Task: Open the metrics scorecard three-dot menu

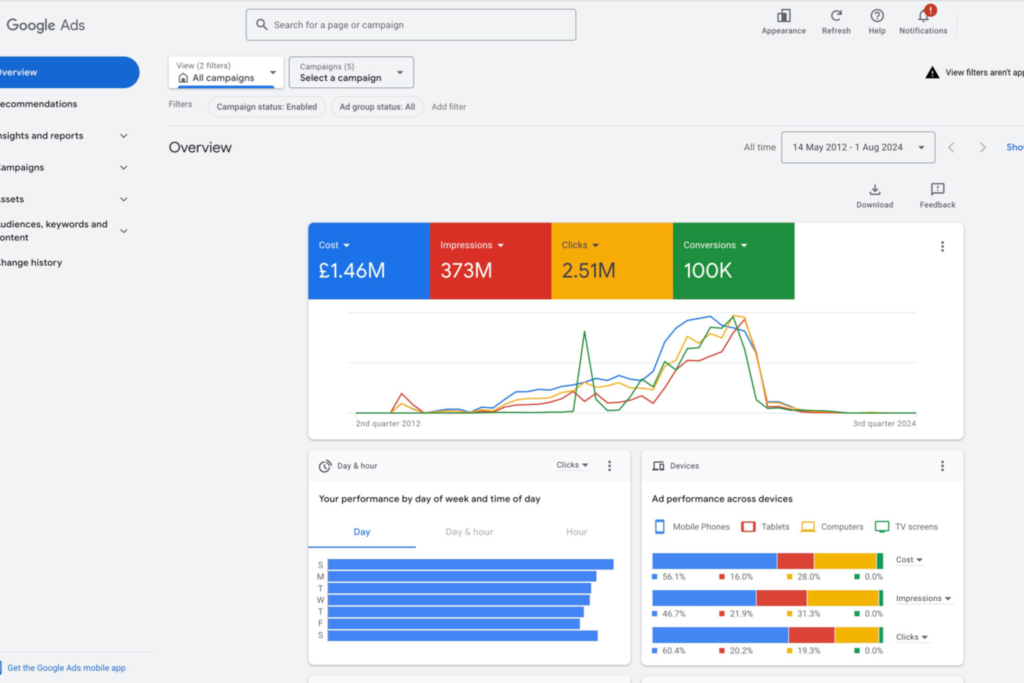Action: (x=941, y=247)
